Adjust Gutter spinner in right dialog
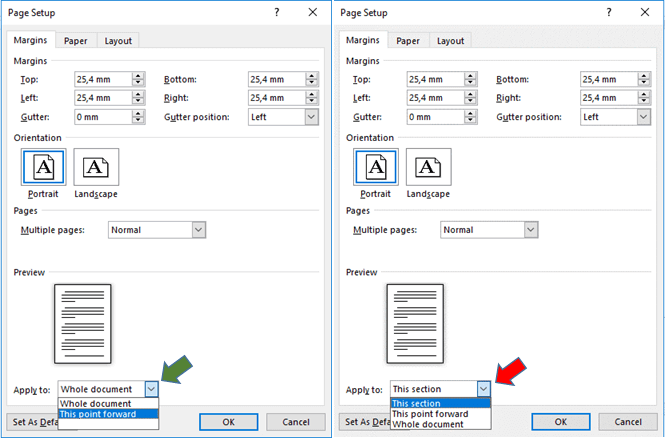The height and width of the screenshot is (438, 665). click(x=470, y=117)
